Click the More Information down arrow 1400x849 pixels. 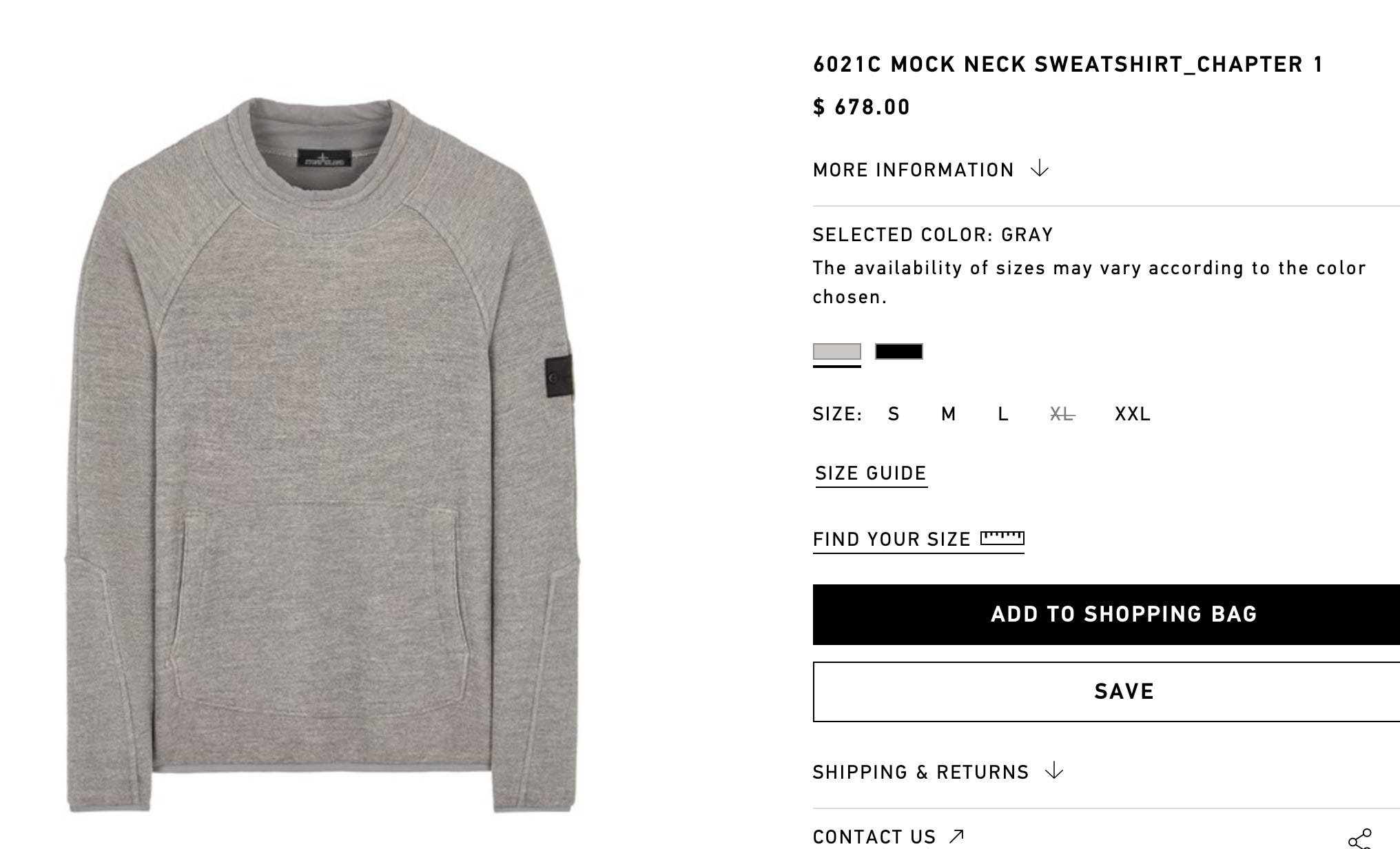1040,169
